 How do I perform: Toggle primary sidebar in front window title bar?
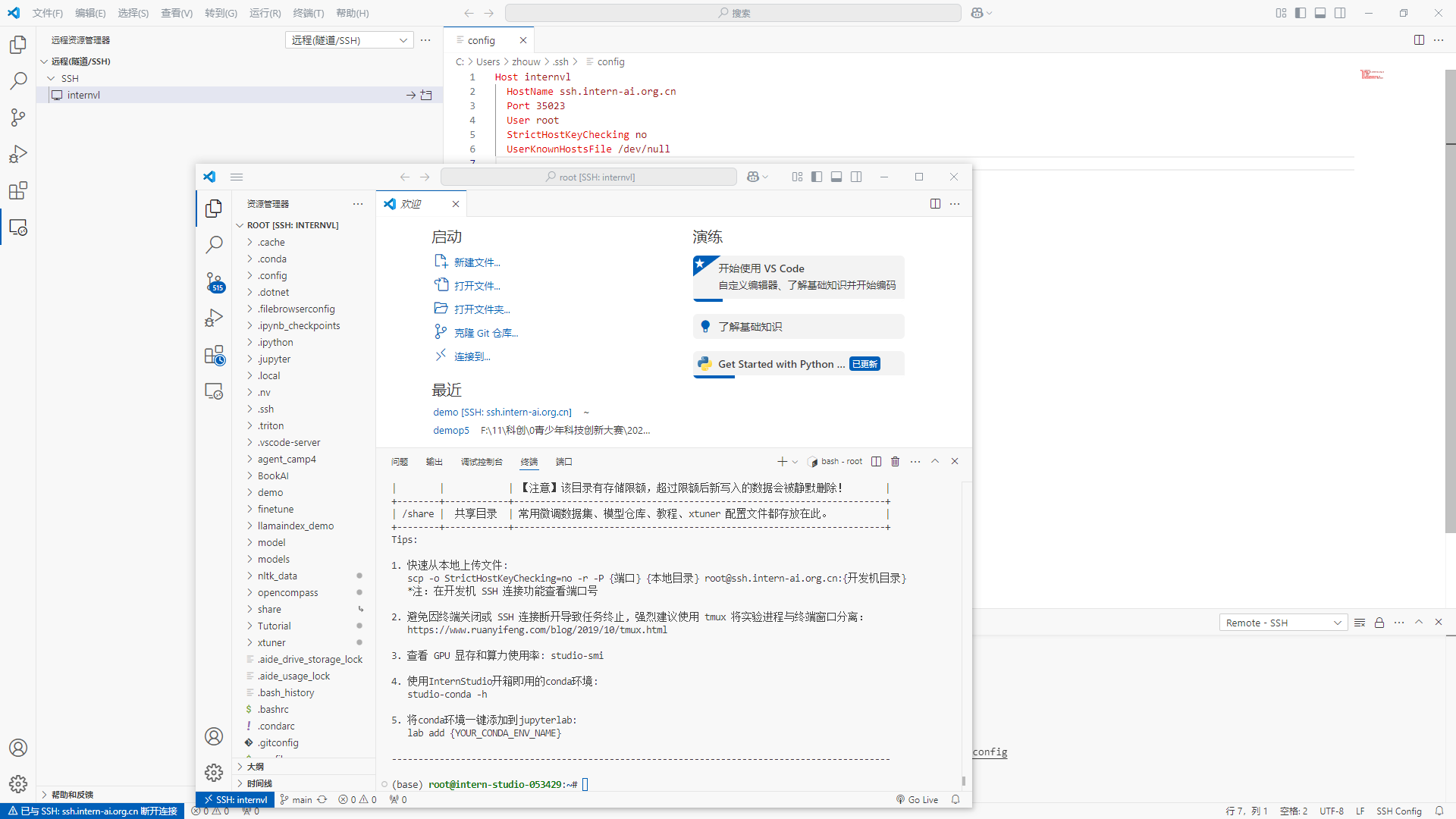coord(817,177)
